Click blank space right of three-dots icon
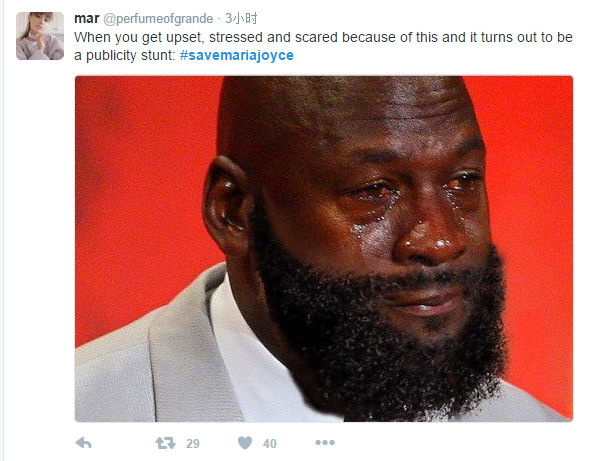The image size is (590, 461). [452, 443]
